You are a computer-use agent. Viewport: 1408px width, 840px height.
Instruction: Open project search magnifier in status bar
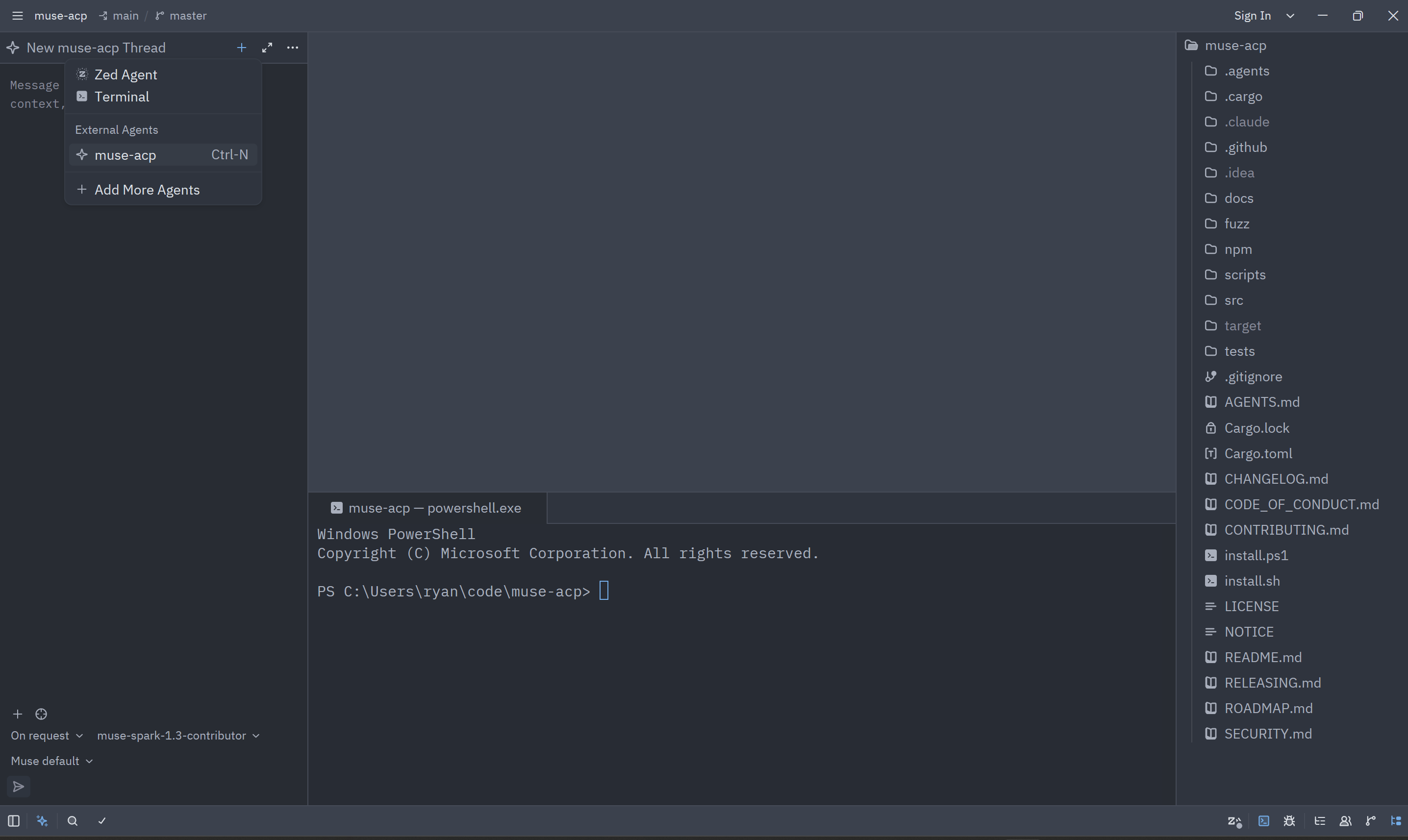(x=73, y=821)
